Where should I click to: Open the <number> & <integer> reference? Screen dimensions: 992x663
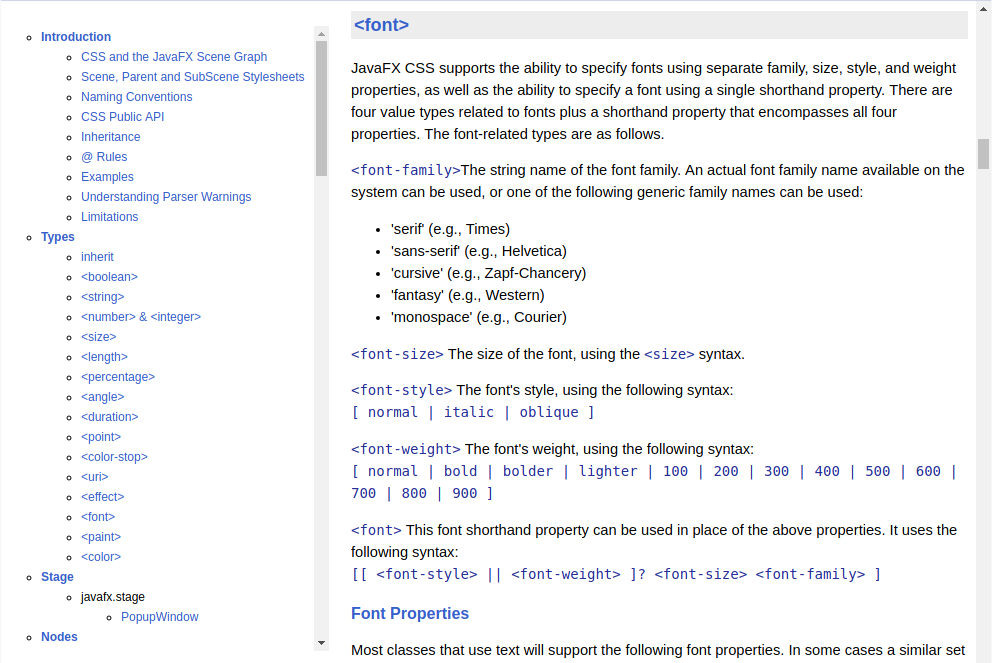click(141, 317)
